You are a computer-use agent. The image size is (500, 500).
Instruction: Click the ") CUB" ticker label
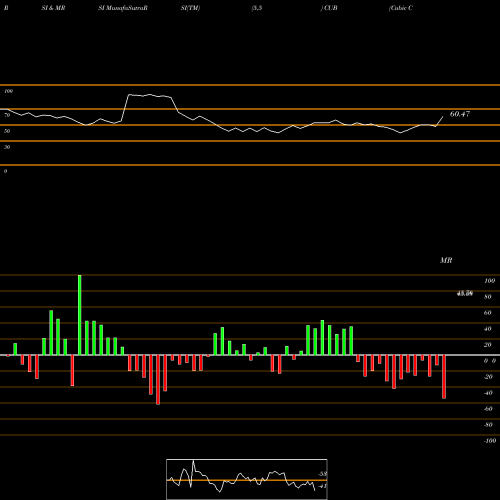click(329, 8)
